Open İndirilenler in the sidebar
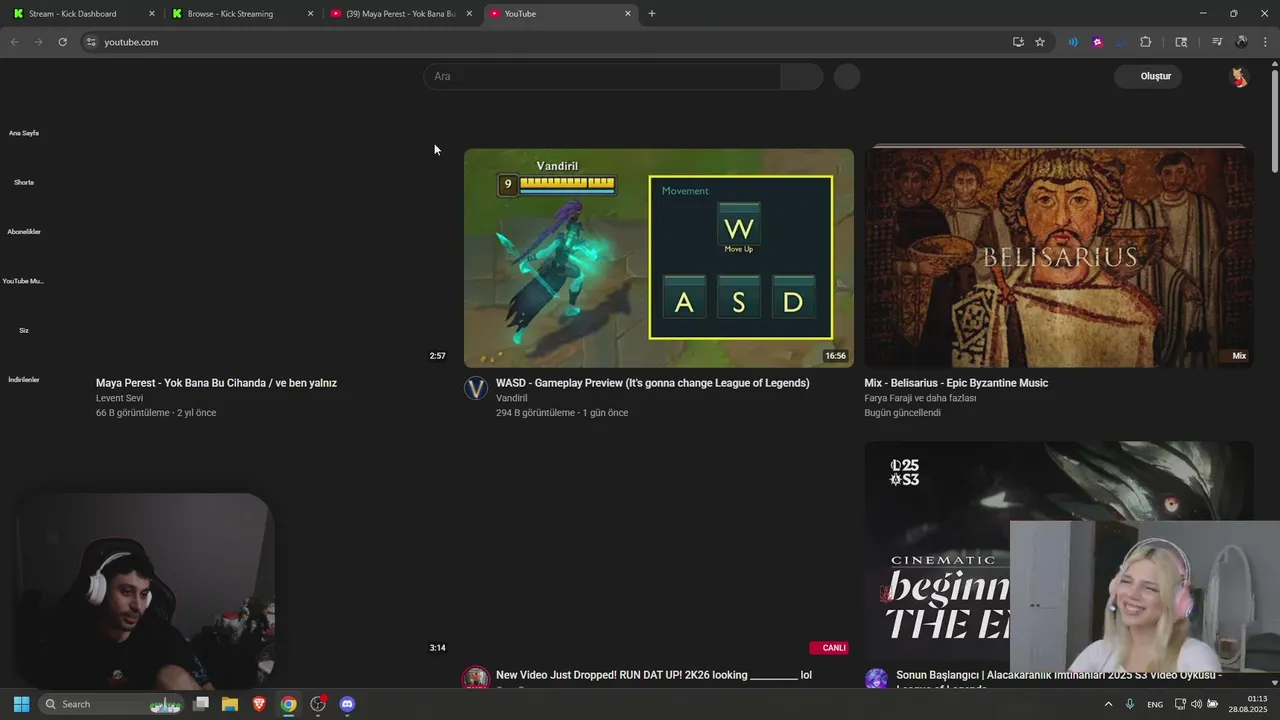This screenshot has height=720, width=1280. [x=24, y=380]
